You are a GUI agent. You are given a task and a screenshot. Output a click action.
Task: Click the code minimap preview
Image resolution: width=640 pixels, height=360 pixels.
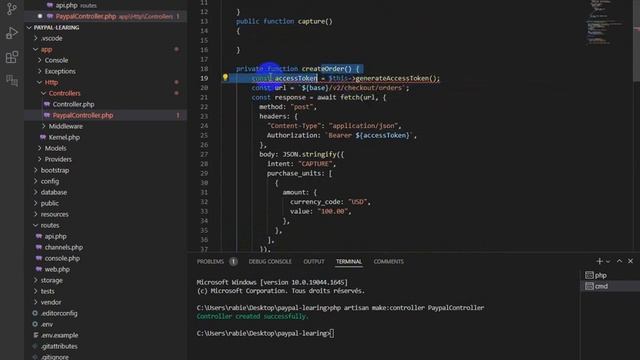pos(603,22)
